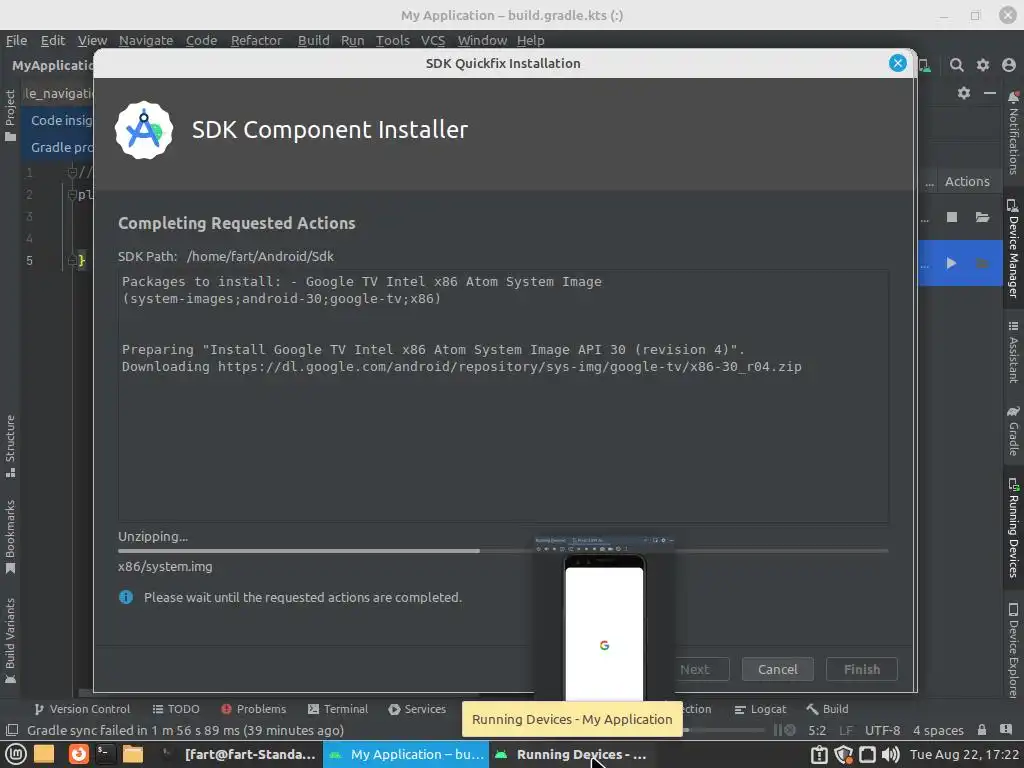Screen dimensions: 1024x768
Task: Open the Device Explorer side tab
Action: (1014, 650)
